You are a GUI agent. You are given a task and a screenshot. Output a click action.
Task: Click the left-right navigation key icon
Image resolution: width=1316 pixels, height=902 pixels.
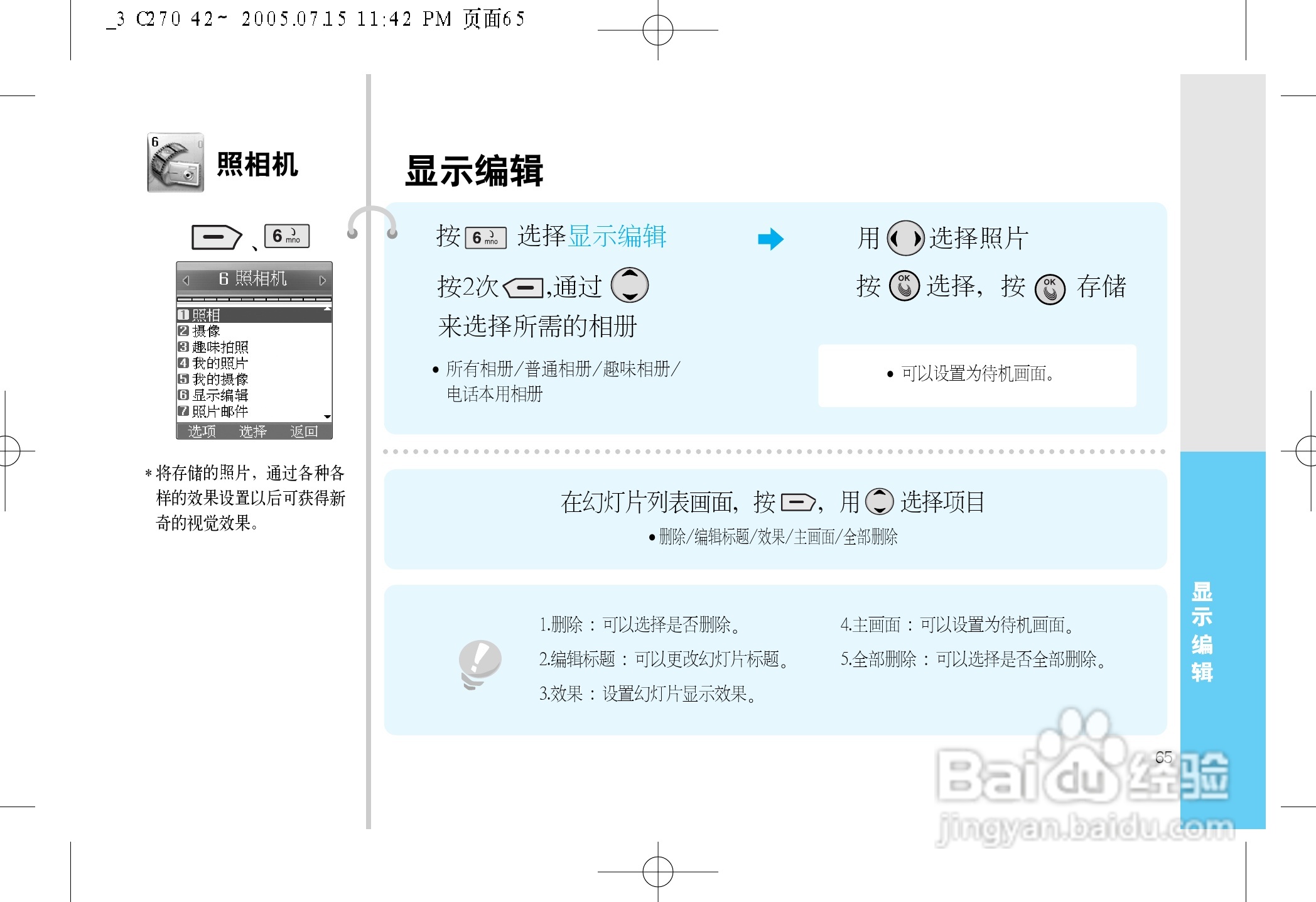pos(905,239)
